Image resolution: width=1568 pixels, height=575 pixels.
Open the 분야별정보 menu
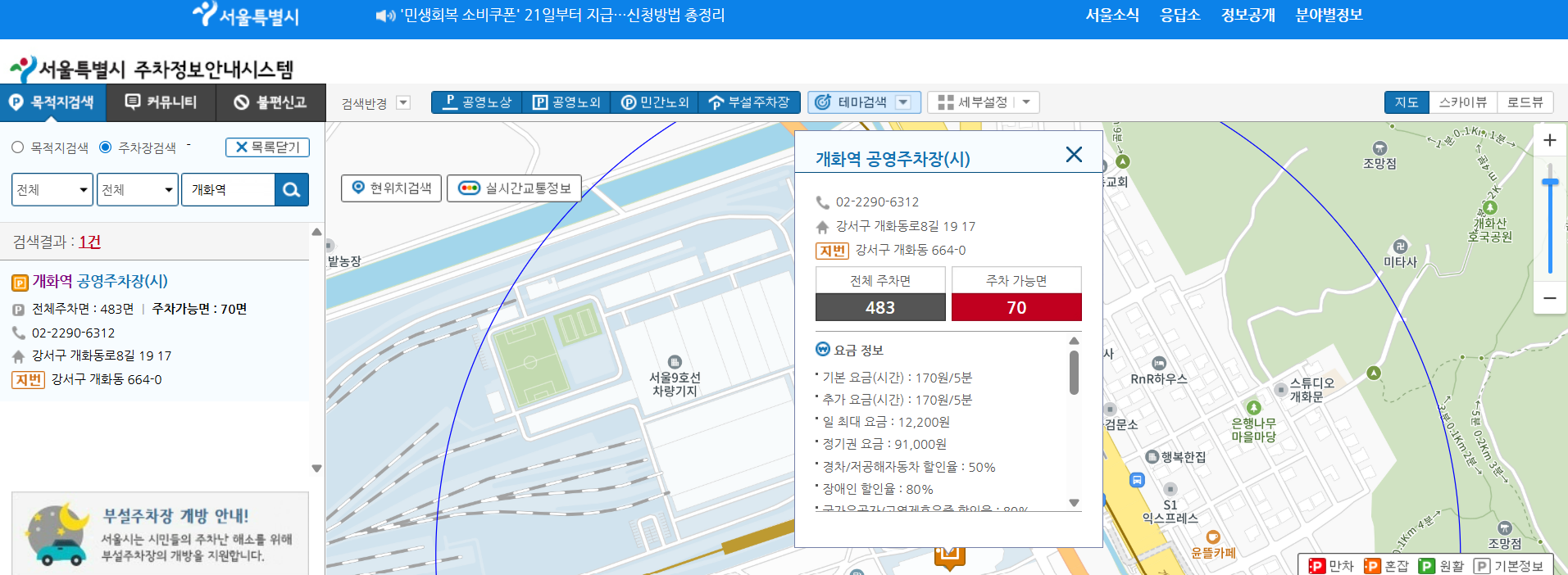tap(1329, 16)
